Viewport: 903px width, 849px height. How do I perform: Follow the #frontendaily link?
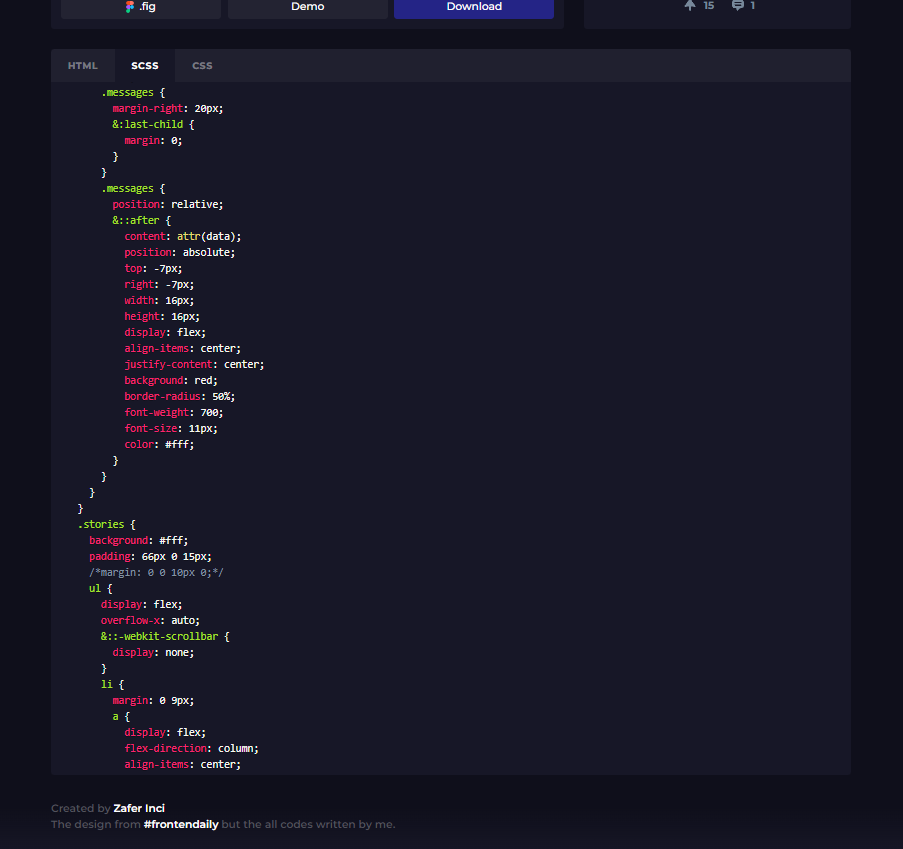pyautogui.click(x=181, y=824)
